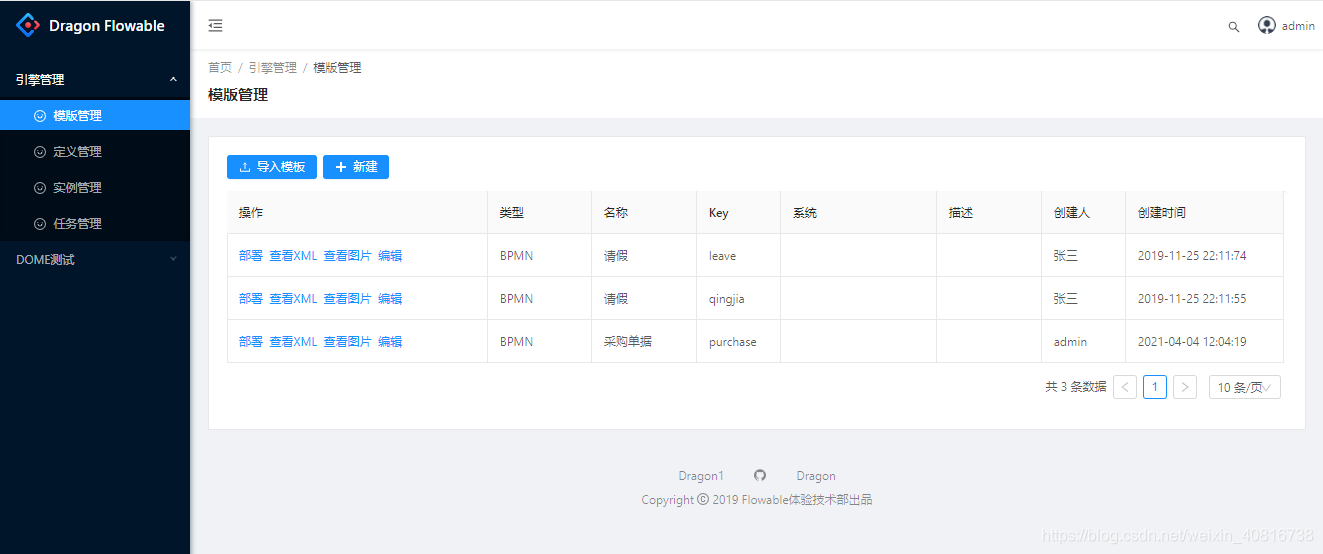1323x554 pixels.
Task: Open the GitHub icon in footer
Action: [760, 475]
